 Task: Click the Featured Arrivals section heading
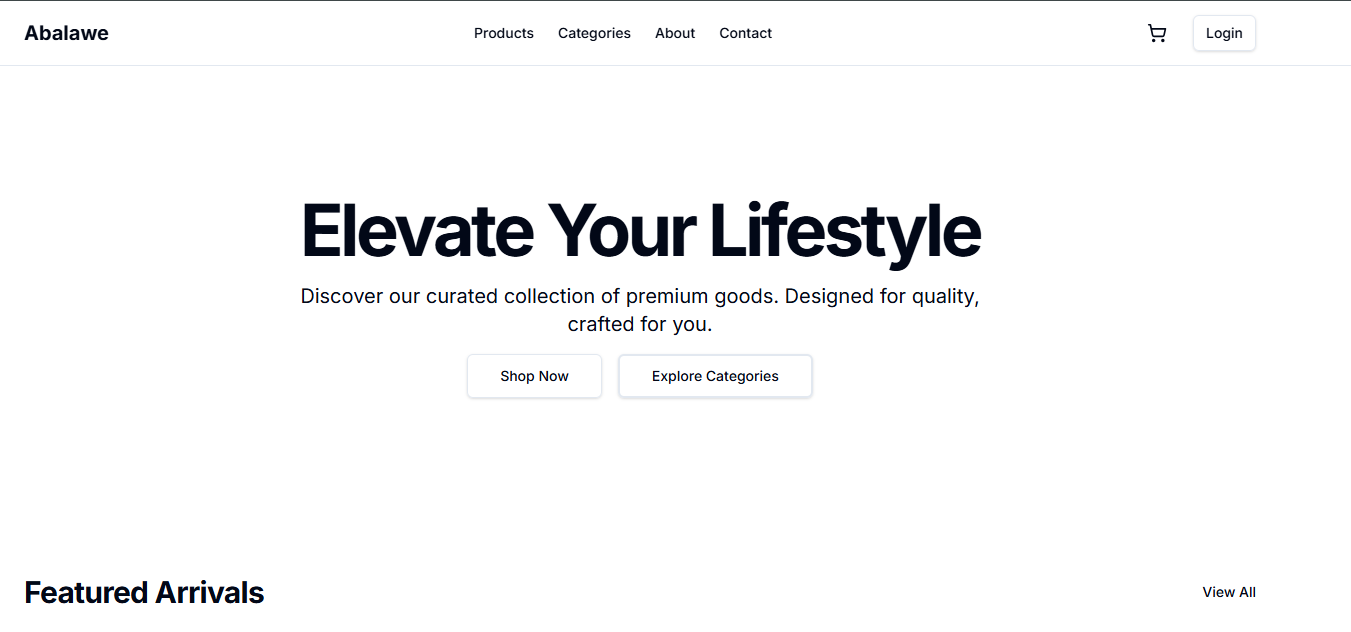click(144, 593)
